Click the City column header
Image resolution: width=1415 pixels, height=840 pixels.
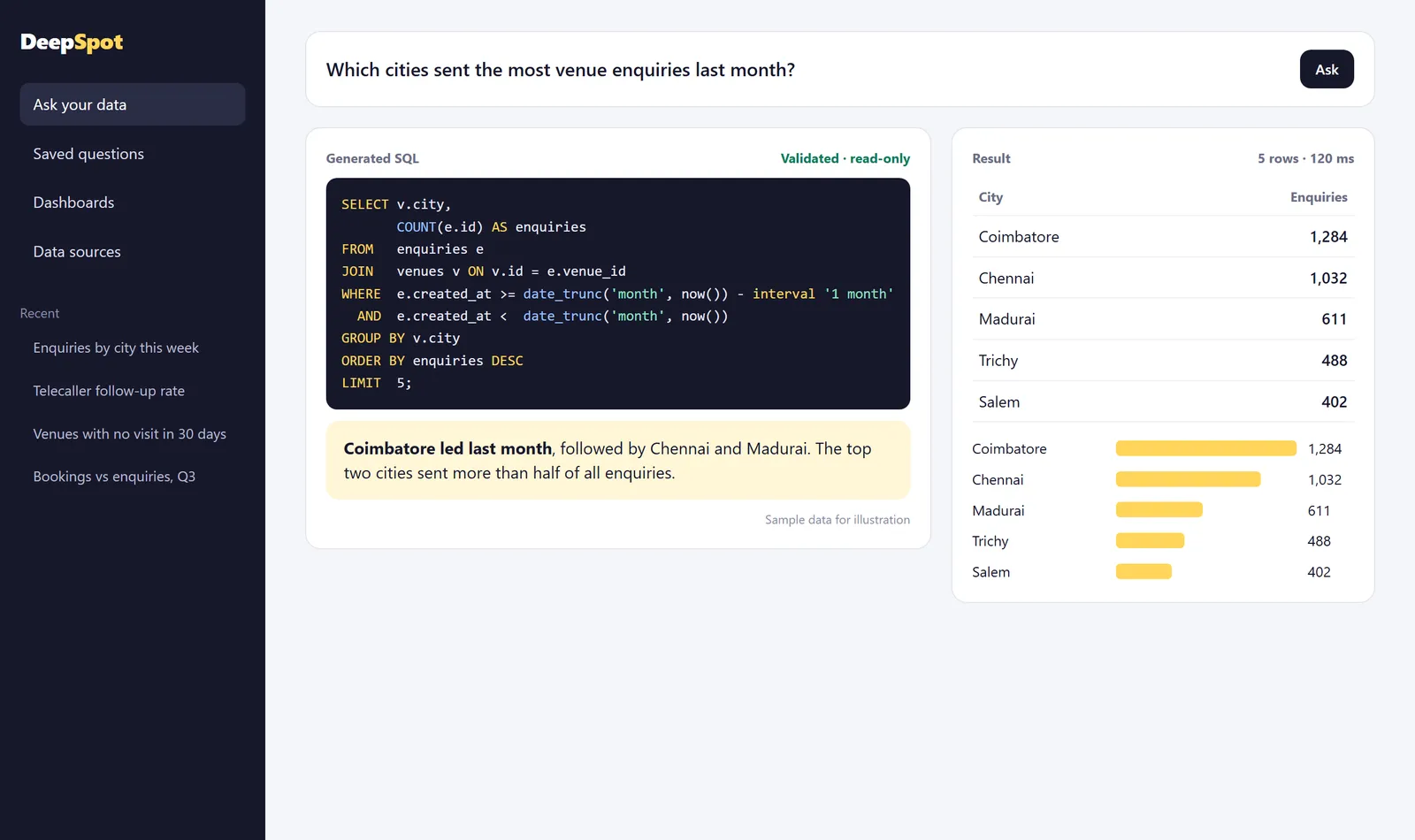pos(990,197)
